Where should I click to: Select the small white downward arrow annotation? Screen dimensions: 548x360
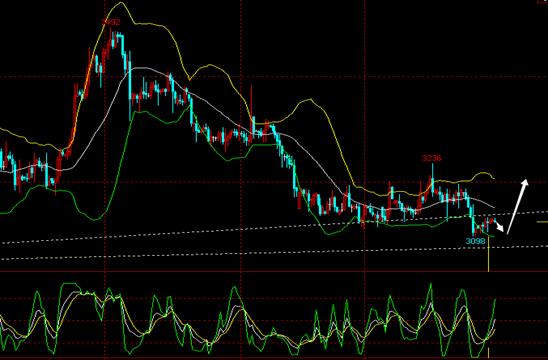[500, 227]
